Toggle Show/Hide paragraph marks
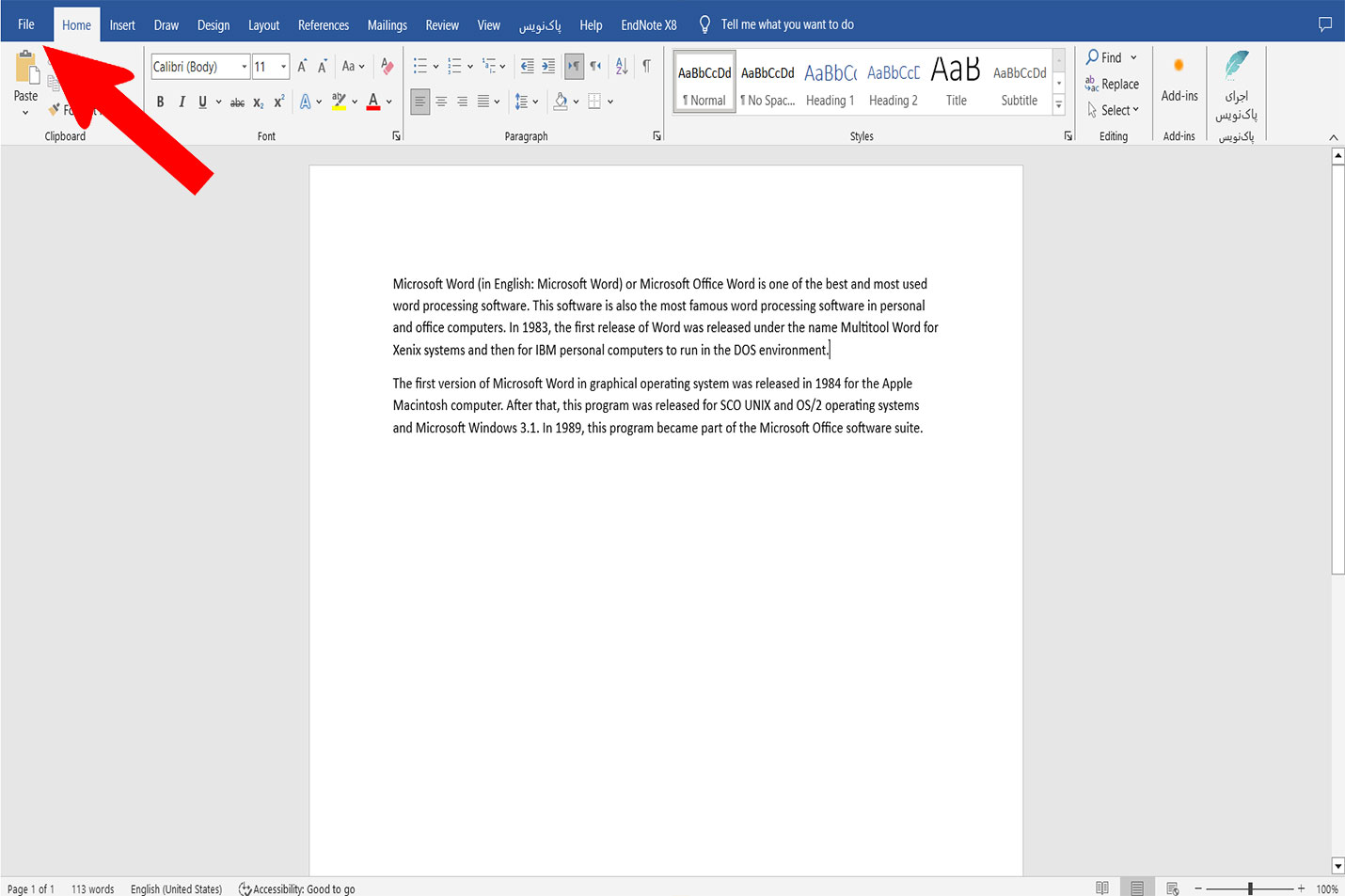The width and height of the screenshot is (1345, 896). point(646,67)
